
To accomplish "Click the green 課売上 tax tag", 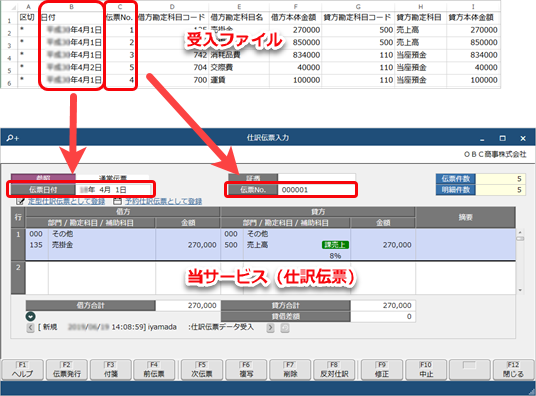I will [x=335, y=245].
